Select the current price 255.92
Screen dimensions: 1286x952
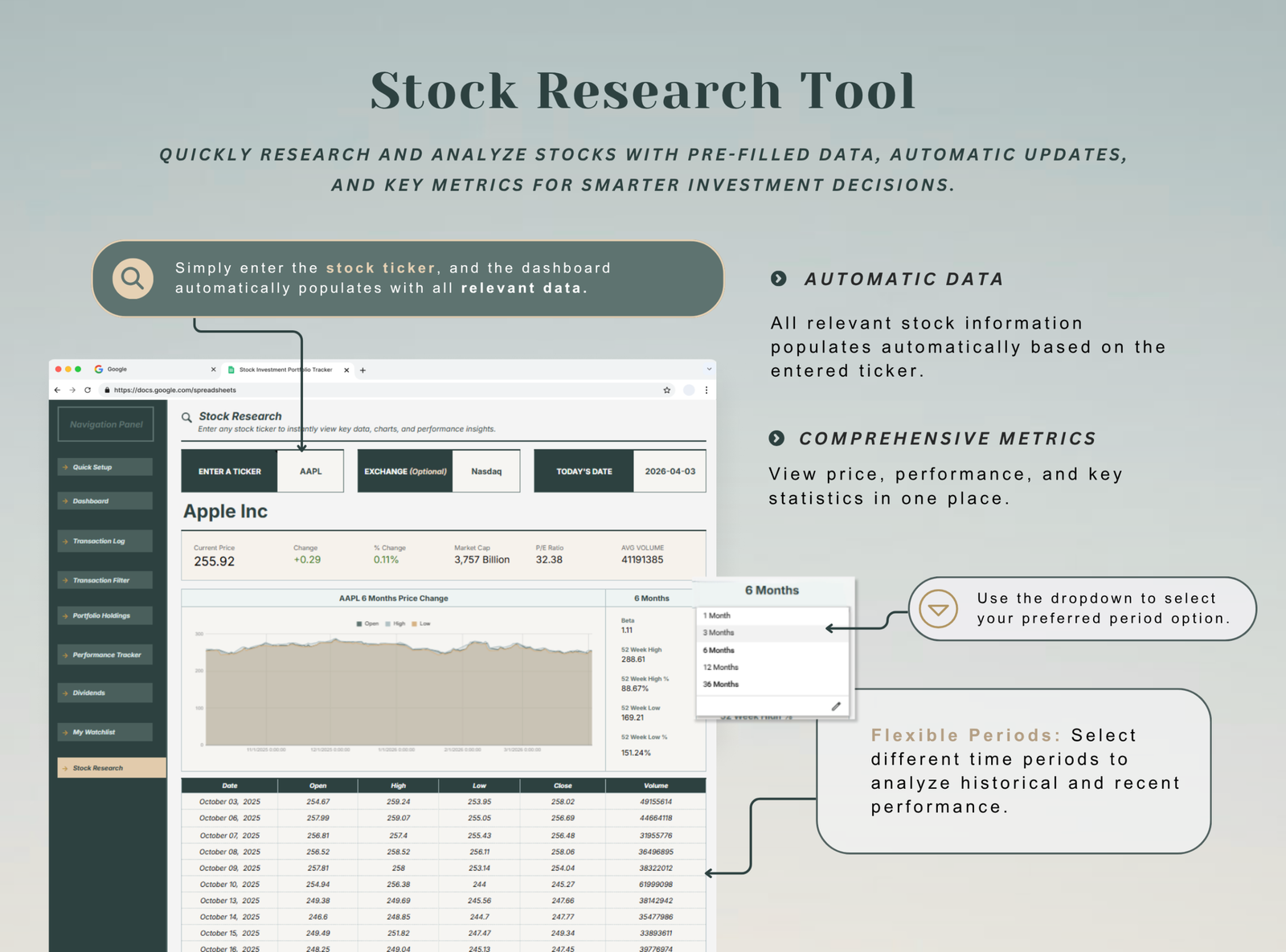coord(214,562)
